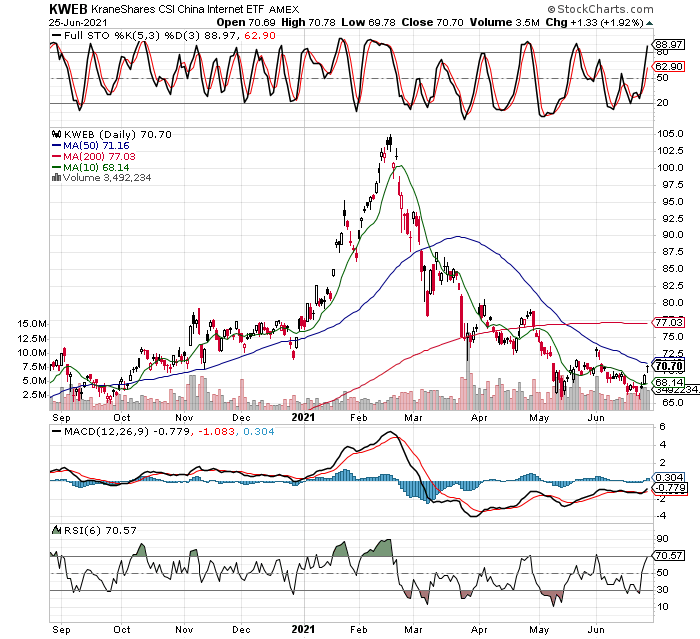Click the green up-triangle beside the Chg value
Viewport: 700px width, 639px height.
[x=649, y=23]
